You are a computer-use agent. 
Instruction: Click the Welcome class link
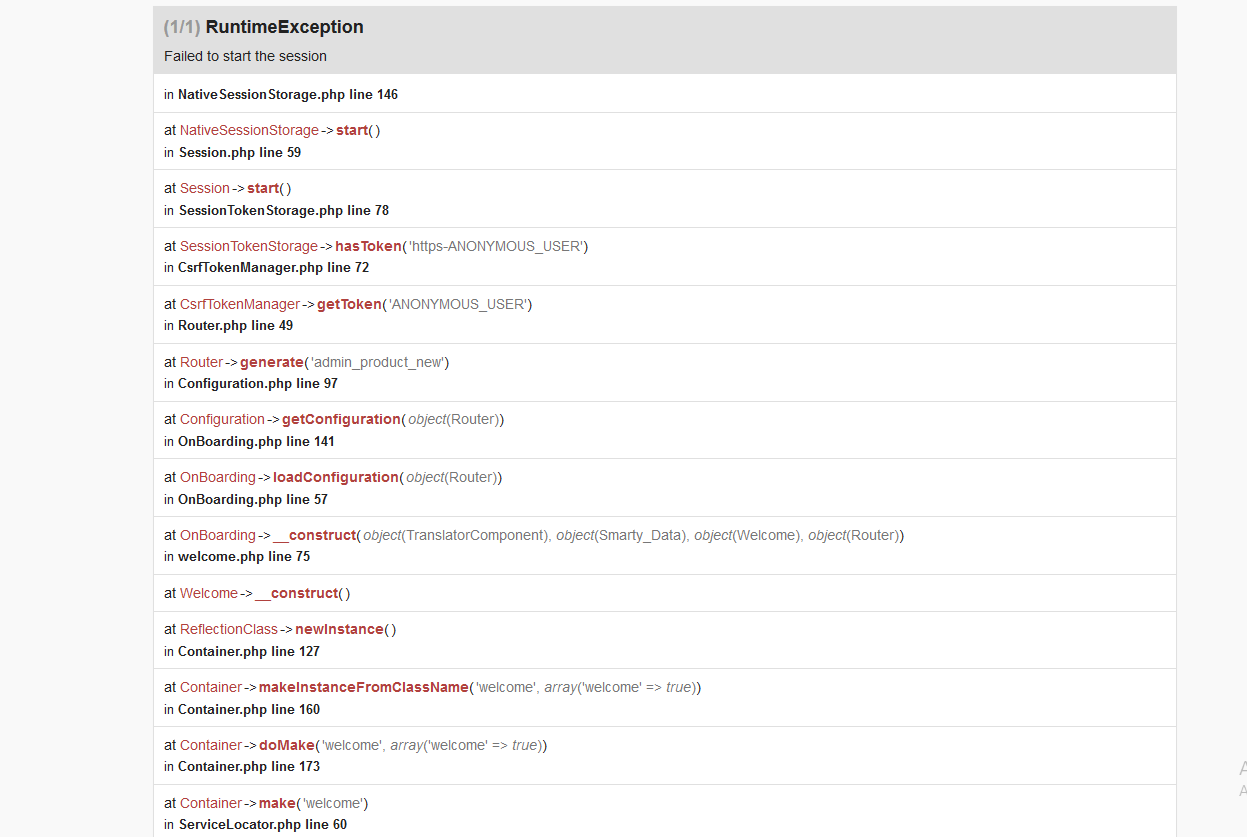point(209,593)
